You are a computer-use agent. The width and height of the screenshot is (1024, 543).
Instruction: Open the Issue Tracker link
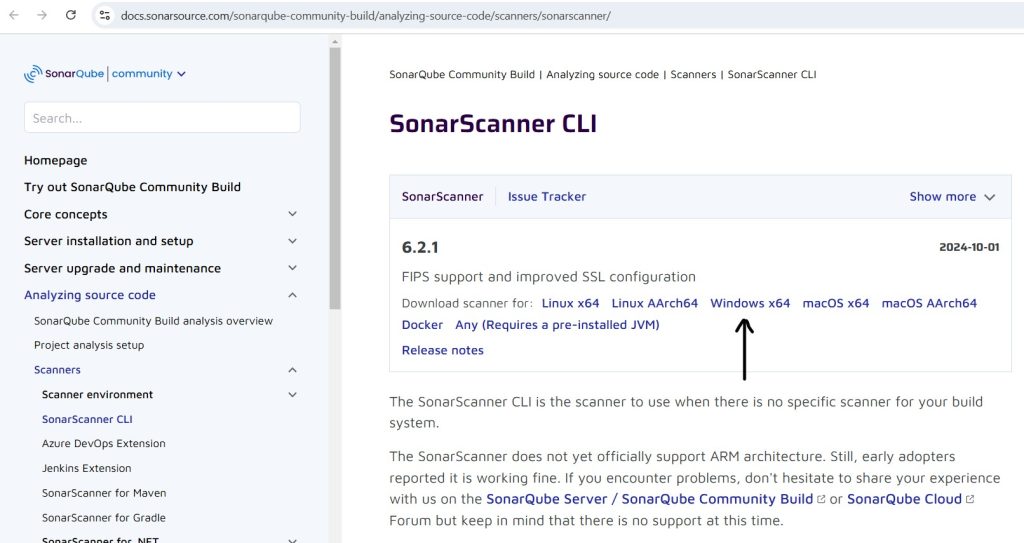(547, 197)
